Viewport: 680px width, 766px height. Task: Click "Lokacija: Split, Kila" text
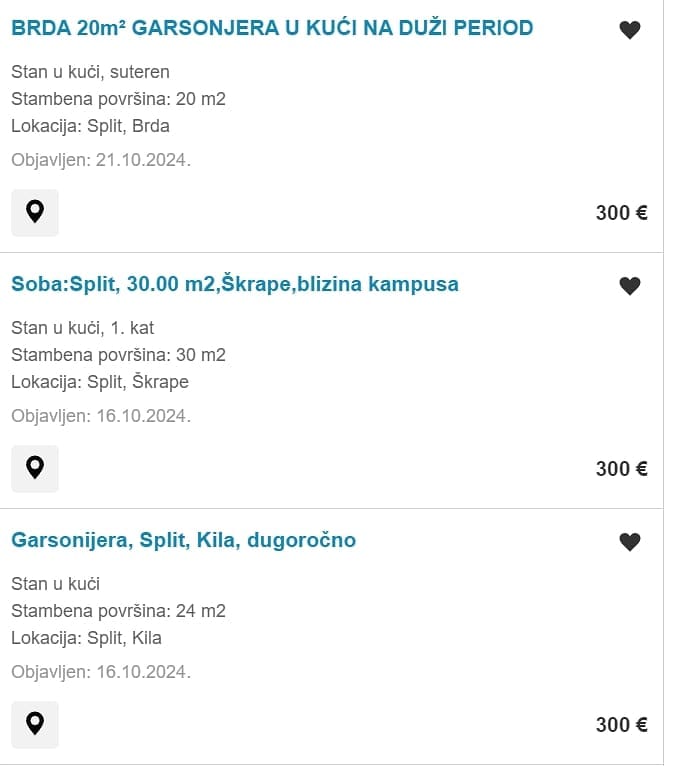tap(86, 638)
